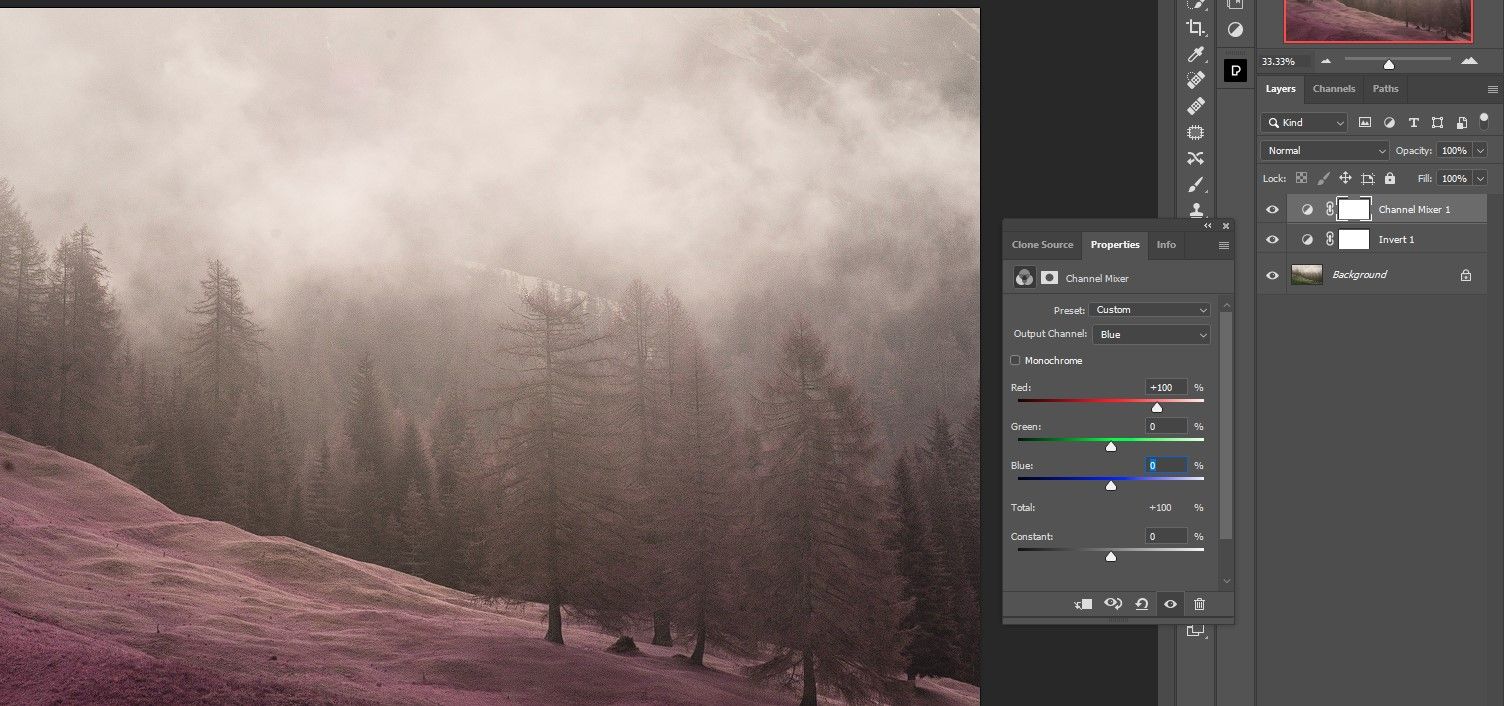Click the Channel Mixer adjustment icon in Properties
The image size is (1504, 706).
[x=1024, y=278]
